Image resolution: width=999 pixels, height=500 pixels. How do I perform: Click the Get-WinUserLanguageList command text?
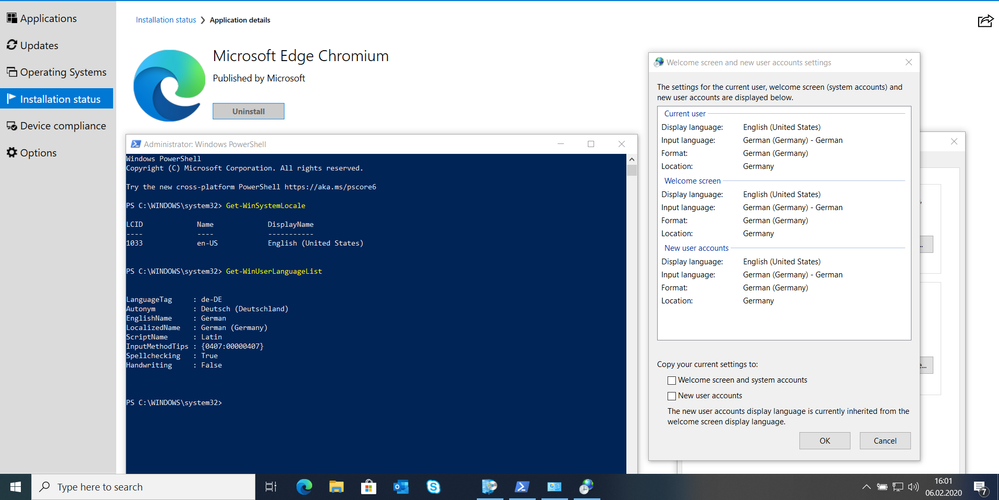[274, 271]
